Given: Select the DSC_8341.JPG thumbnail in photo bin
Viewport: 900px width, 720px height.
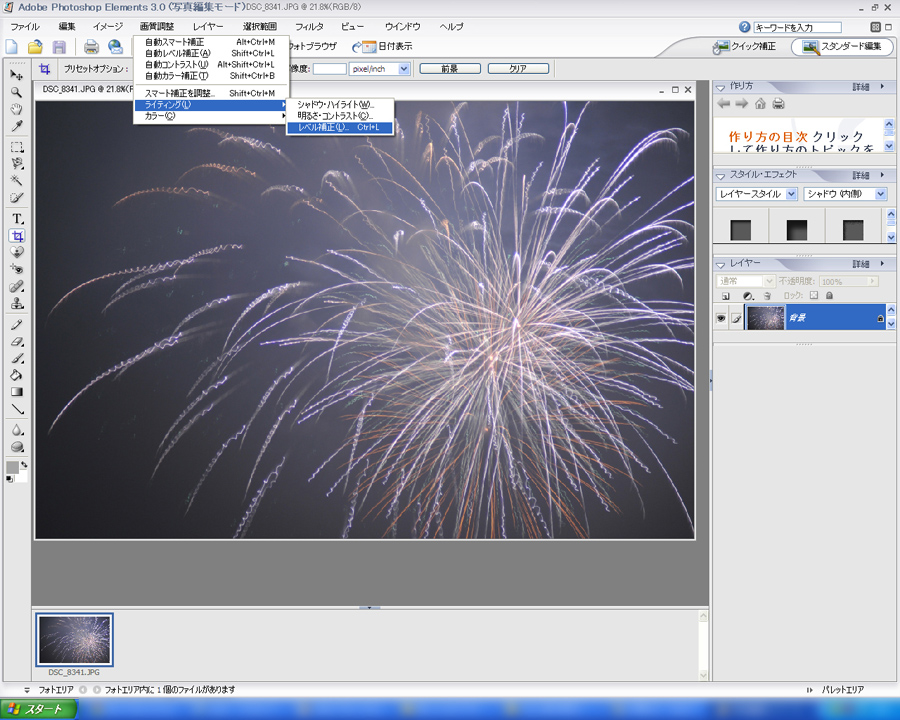Looking at the screenshot, I should tap(75, 639).
